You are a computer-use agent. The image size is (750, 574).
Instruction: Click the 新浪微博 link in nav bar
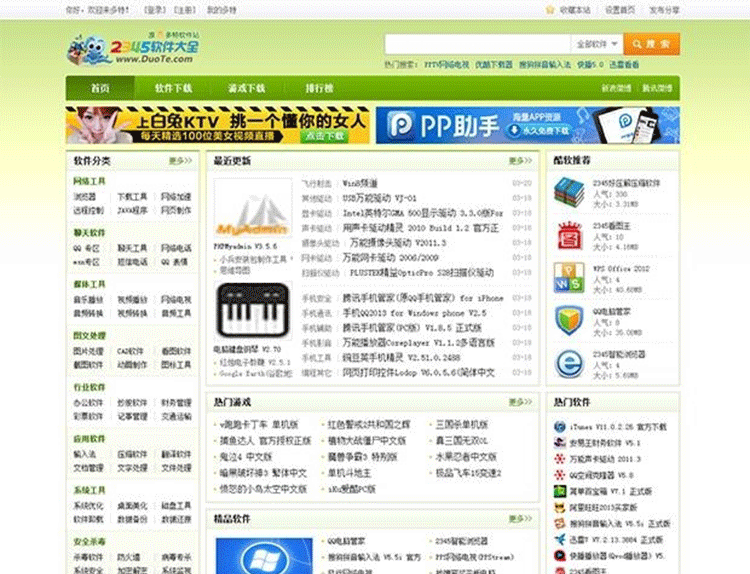pyautogui.click(x=616, y=88)
